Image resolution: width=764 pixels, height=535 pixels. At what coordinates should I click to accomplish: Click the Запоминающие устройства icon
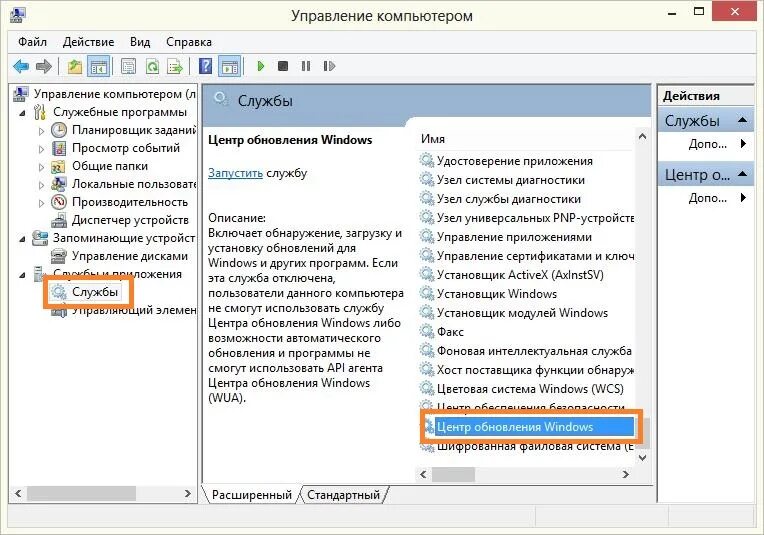tap(40, 238)
